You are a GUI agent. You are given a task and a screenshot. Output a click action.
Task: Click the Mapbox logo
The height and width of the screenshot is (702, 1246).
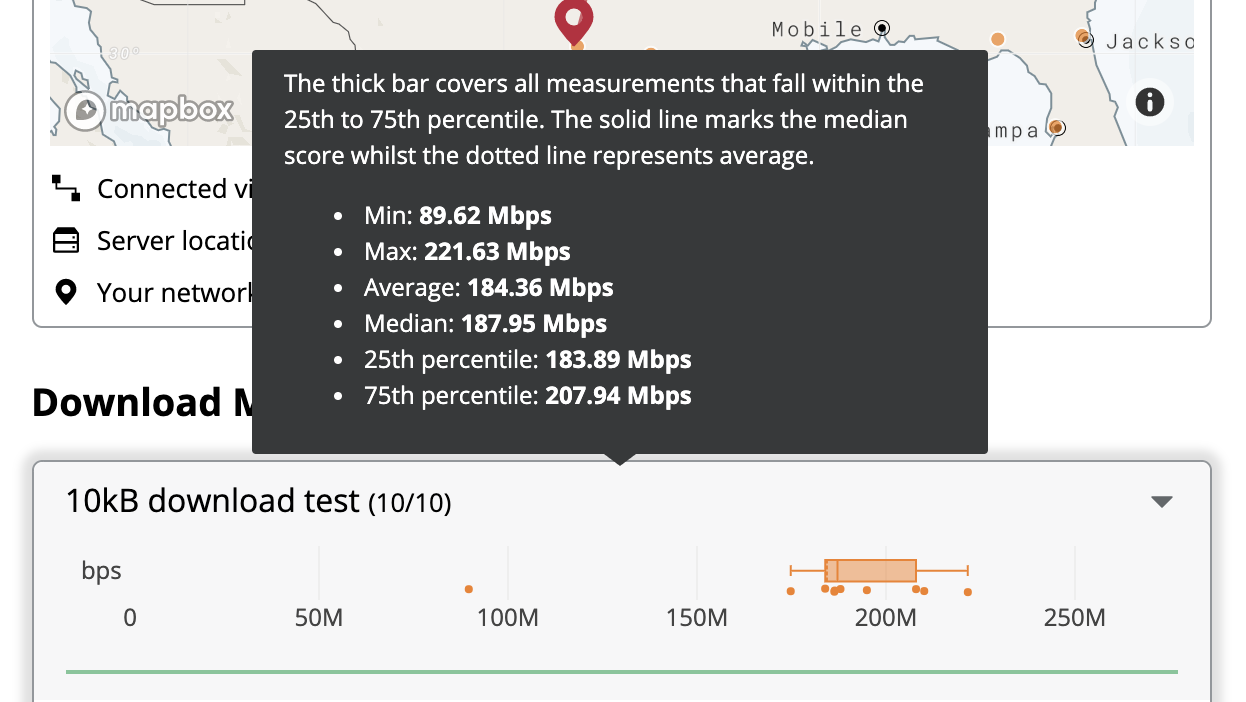click(x=150, y=110)
